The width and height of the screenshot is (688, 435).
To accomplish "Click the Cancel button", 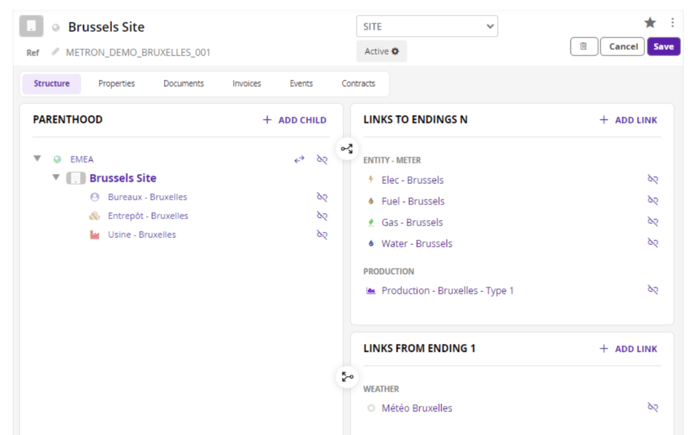I will pyautogui.click(x=623, y=47).
